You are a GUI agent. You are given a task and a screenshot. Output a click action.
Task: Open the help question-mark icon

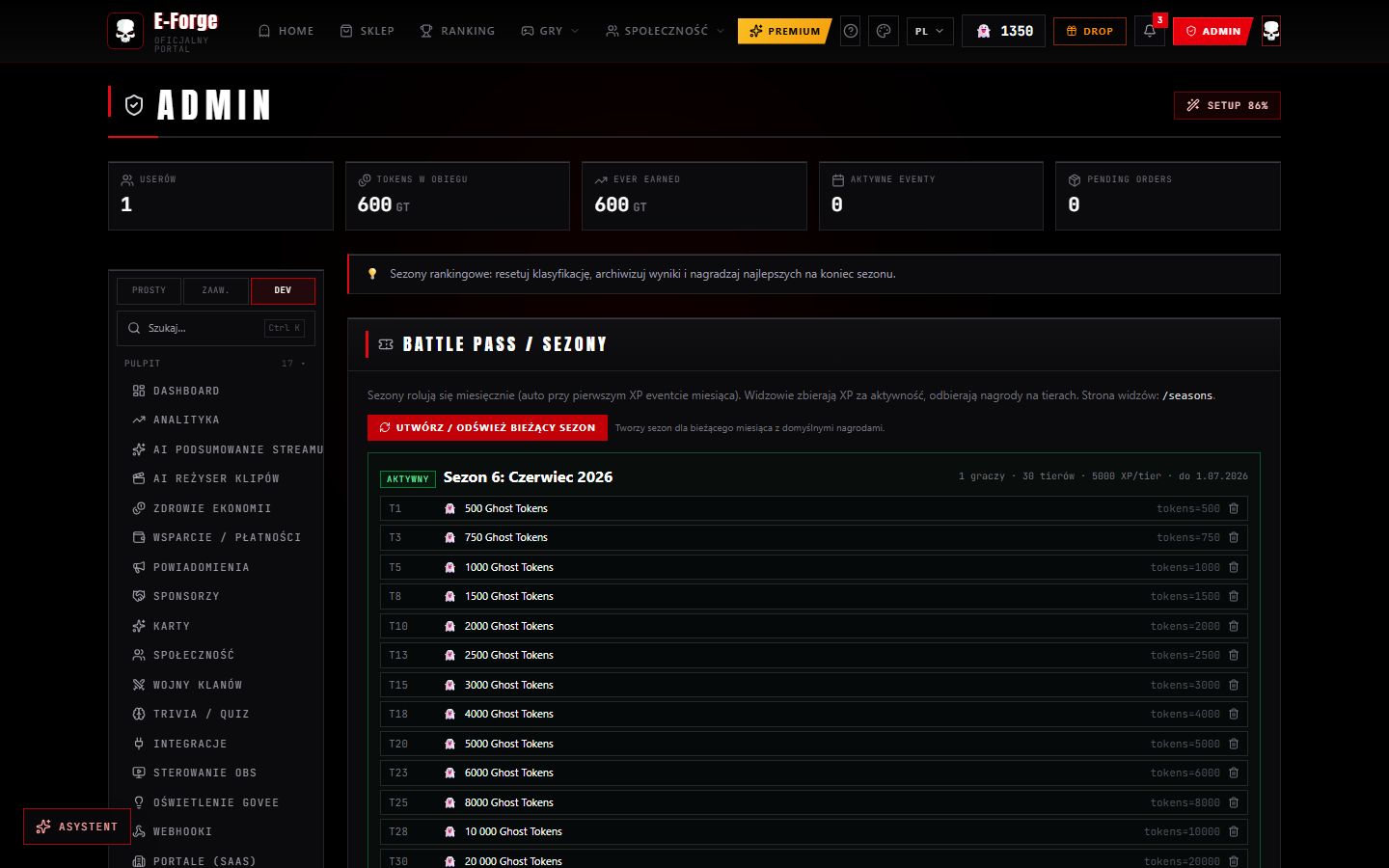tap(851, 31)
